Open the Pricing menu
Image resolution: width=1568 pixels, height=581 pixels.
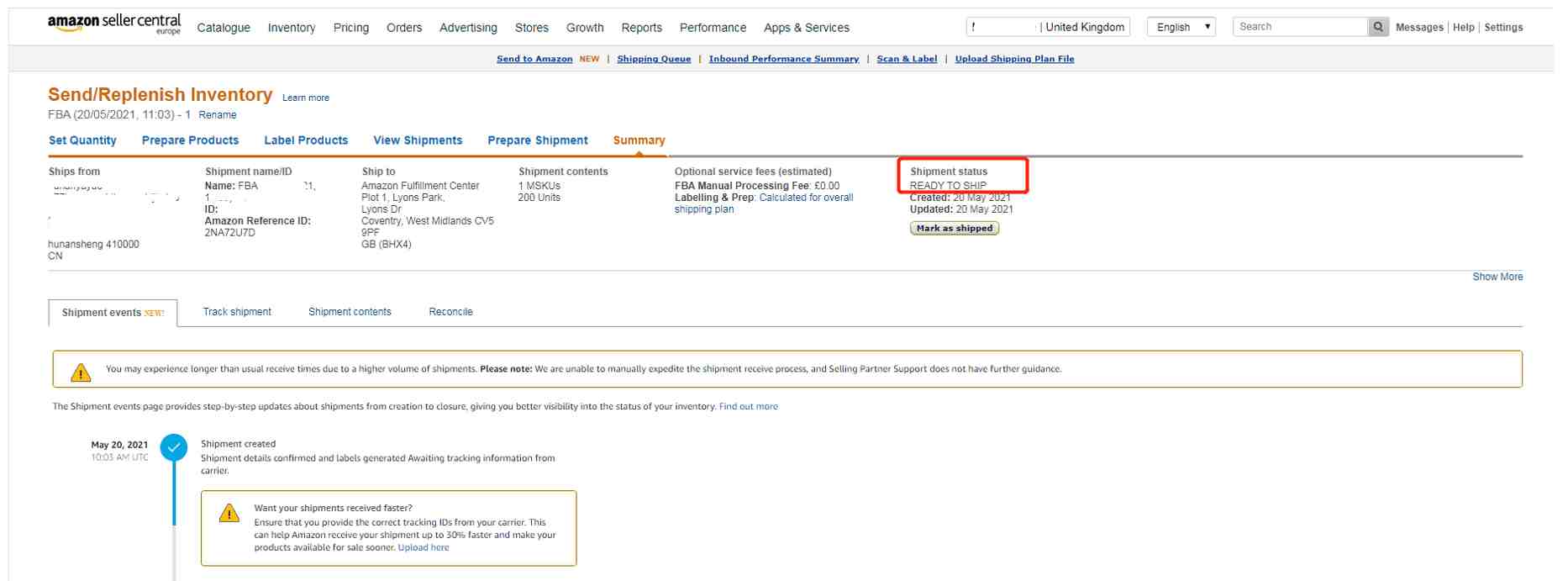[x=351, y=28]
